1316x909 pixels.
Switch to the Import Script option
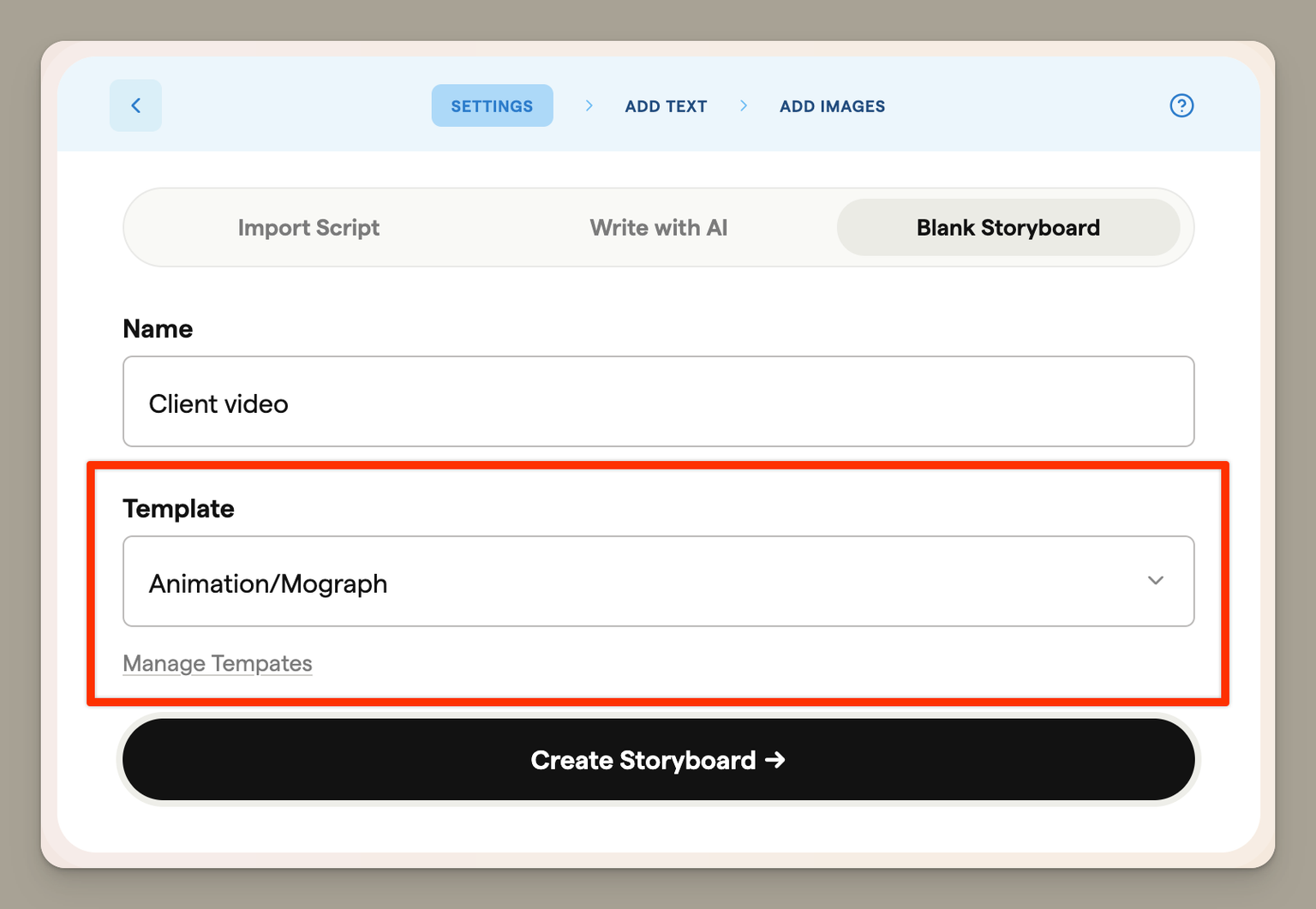point(308,228)
